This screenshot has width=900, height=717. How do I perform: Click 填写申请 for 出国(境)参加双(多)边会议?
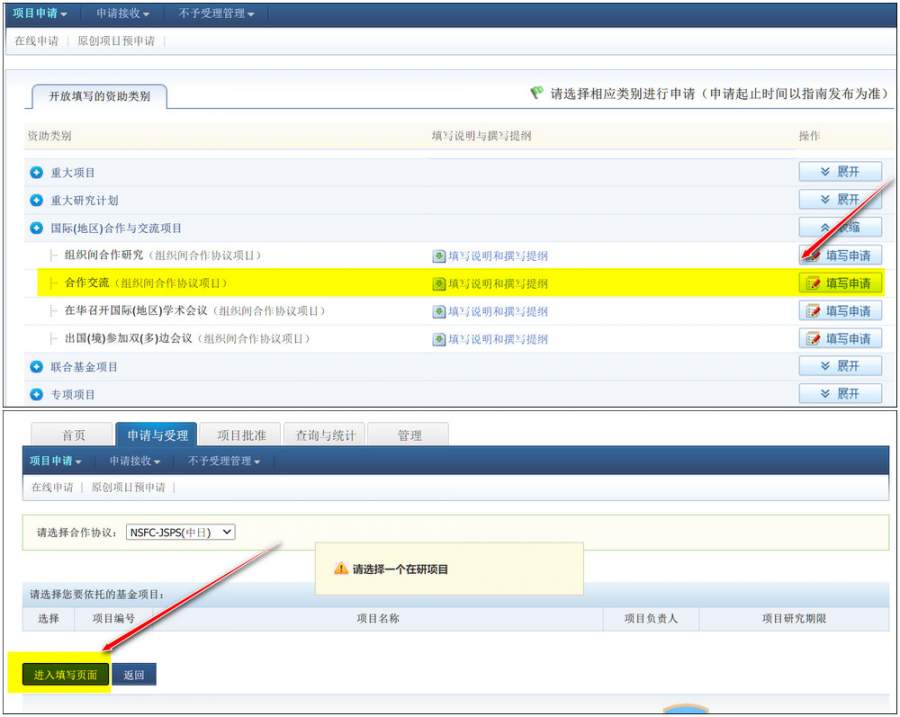[840, 338]
